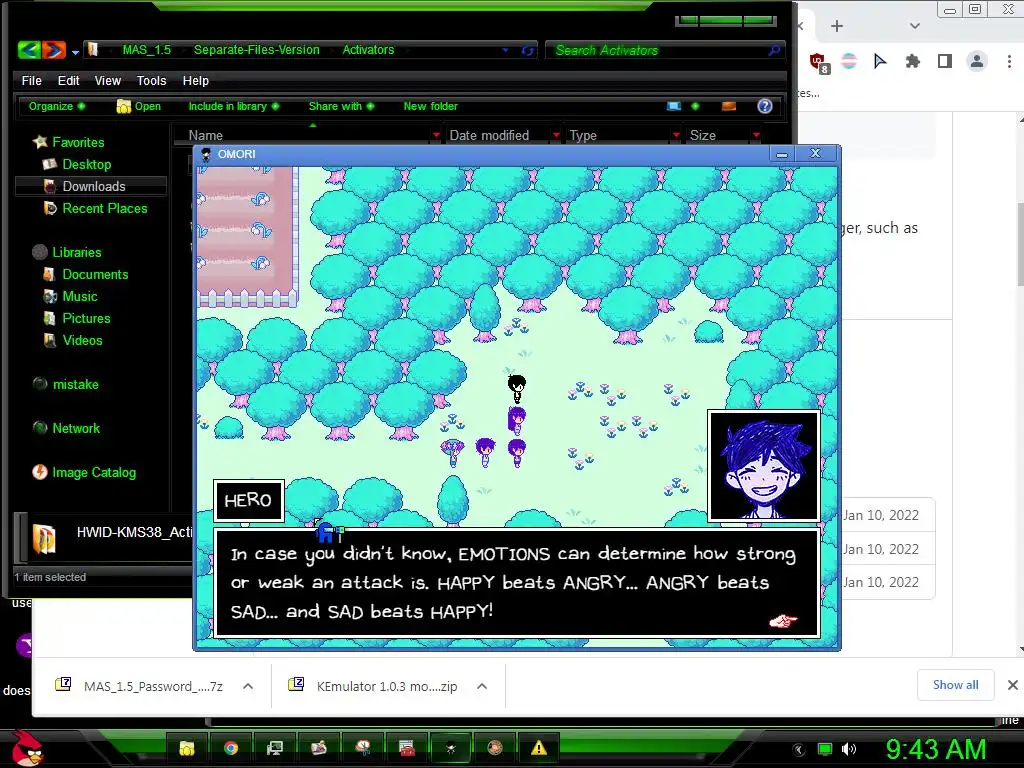1024x768 pixels.
Task: Open address bar history dropdown
Action: tap(505, 50)
